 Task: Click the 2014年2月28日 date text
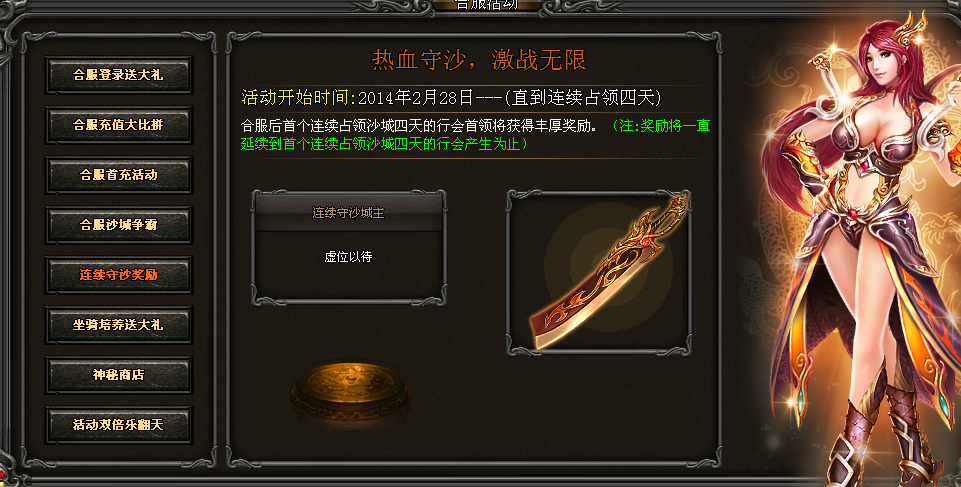tap(416, 97)
